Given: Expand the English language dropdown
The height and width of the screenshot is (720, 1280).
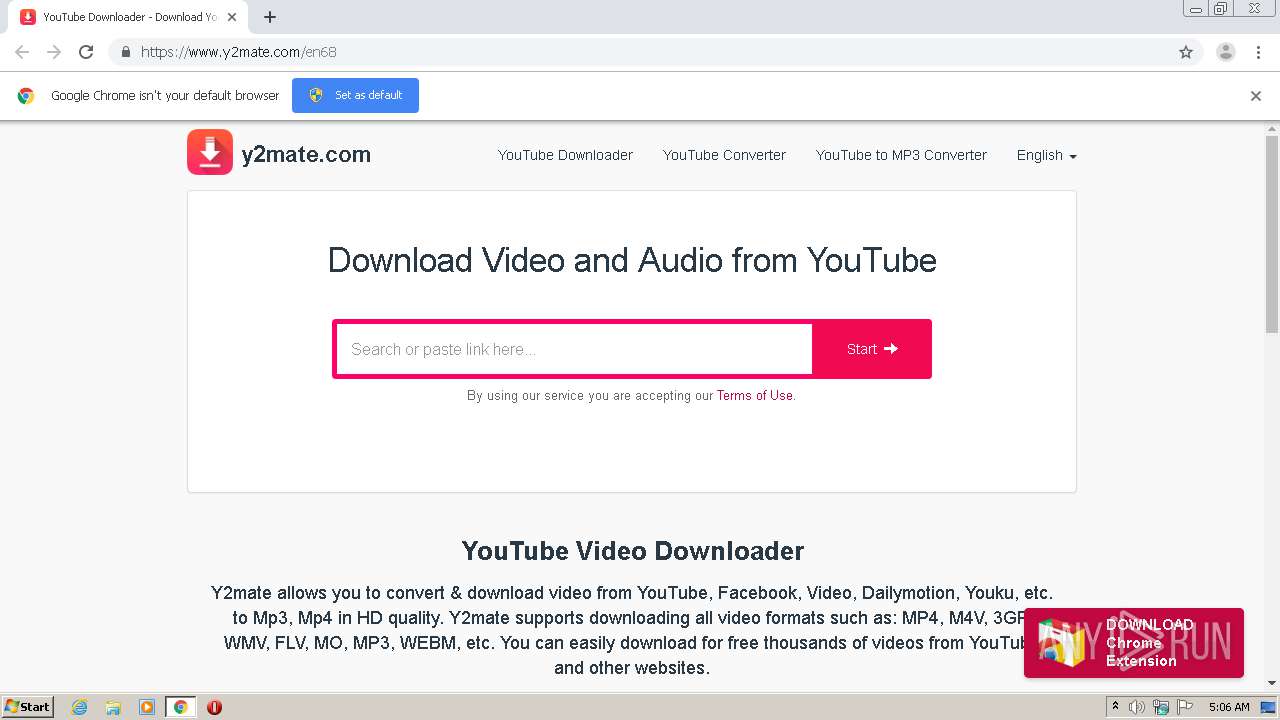Looking at the screenshot, I should (1046, 155).
